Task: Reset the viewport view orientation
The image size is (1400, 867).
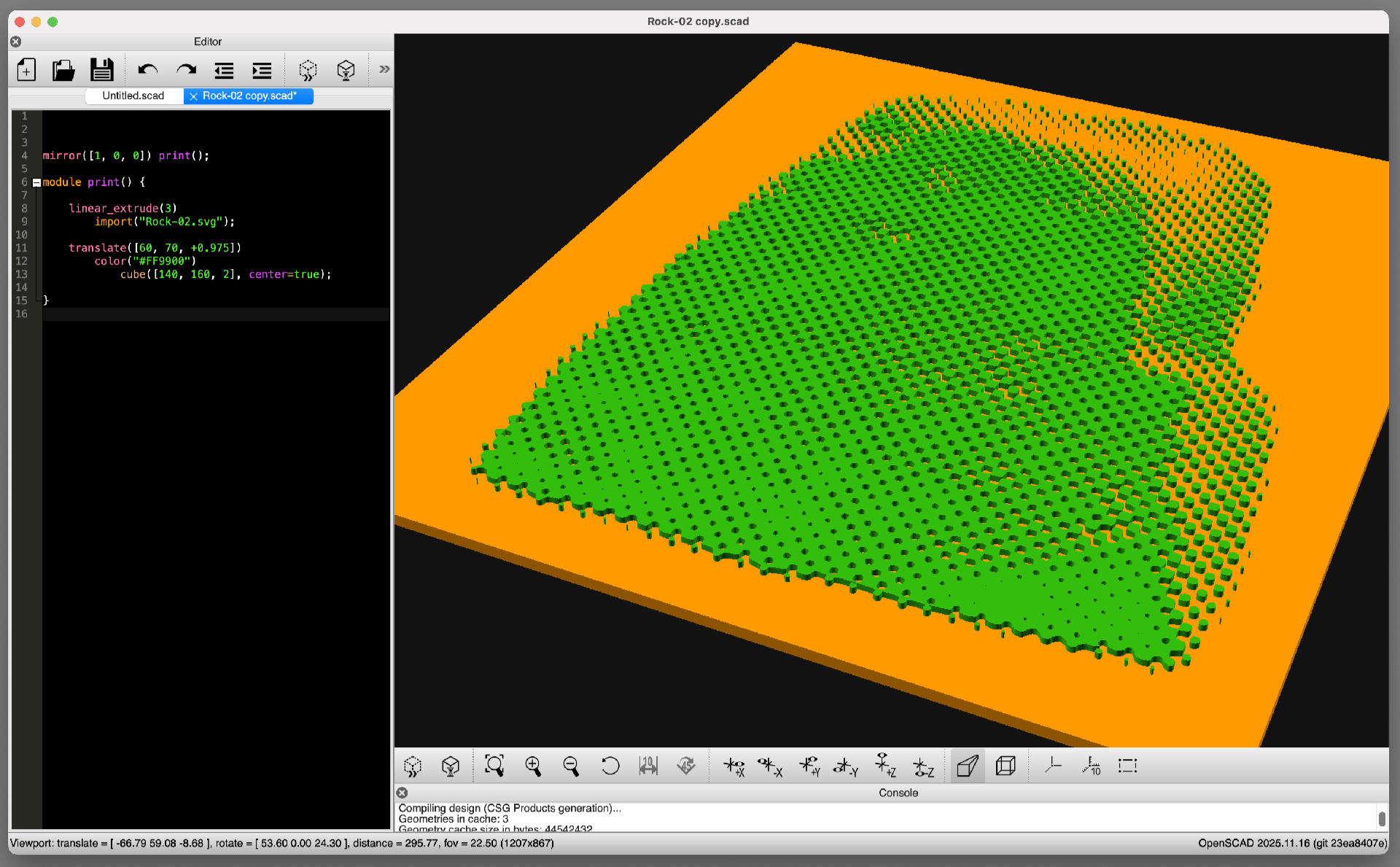Action: tap(610, 766)
